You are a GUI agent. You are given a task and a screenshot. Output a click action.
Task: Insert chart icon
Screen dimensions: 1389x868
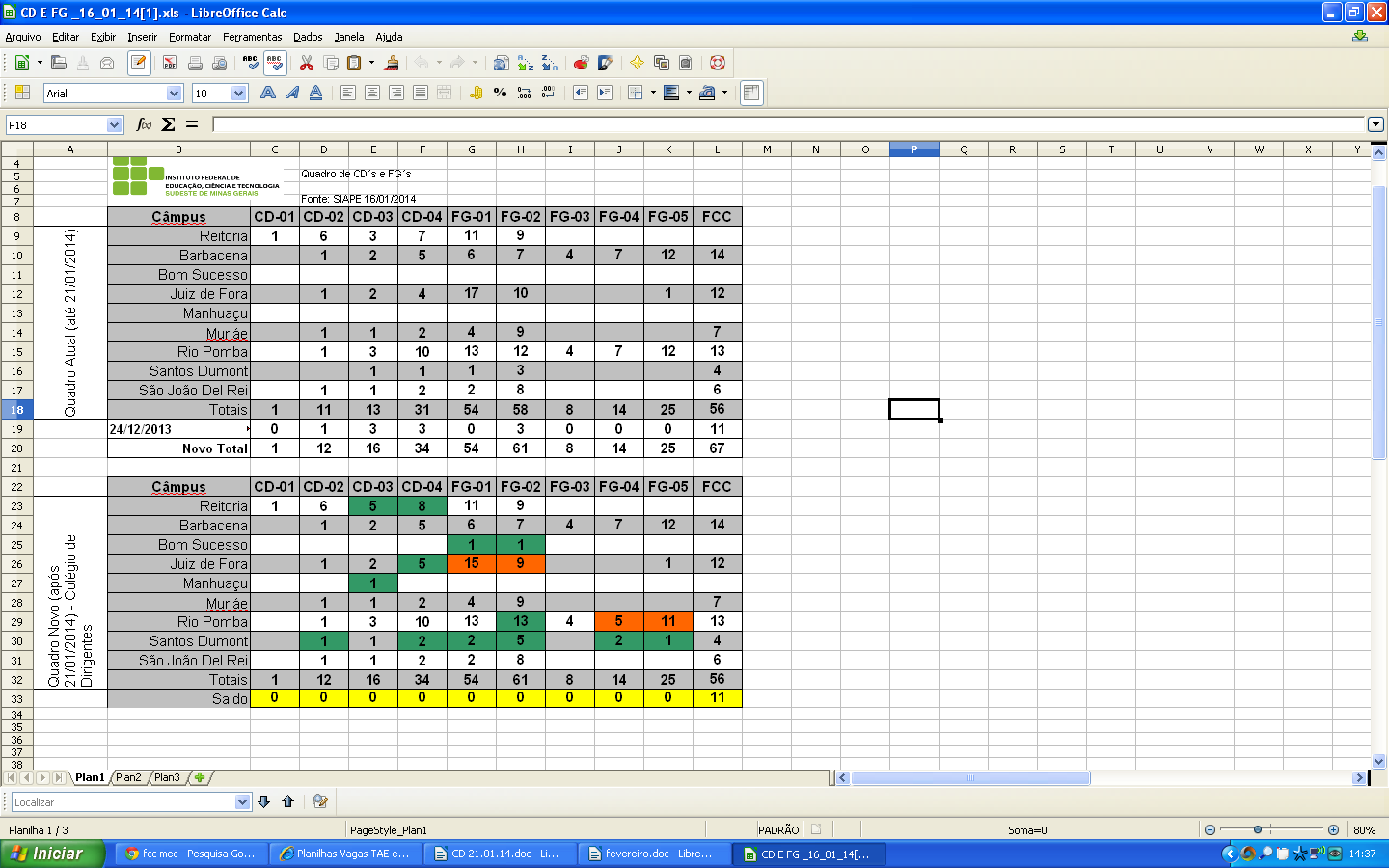coord(581,63)
